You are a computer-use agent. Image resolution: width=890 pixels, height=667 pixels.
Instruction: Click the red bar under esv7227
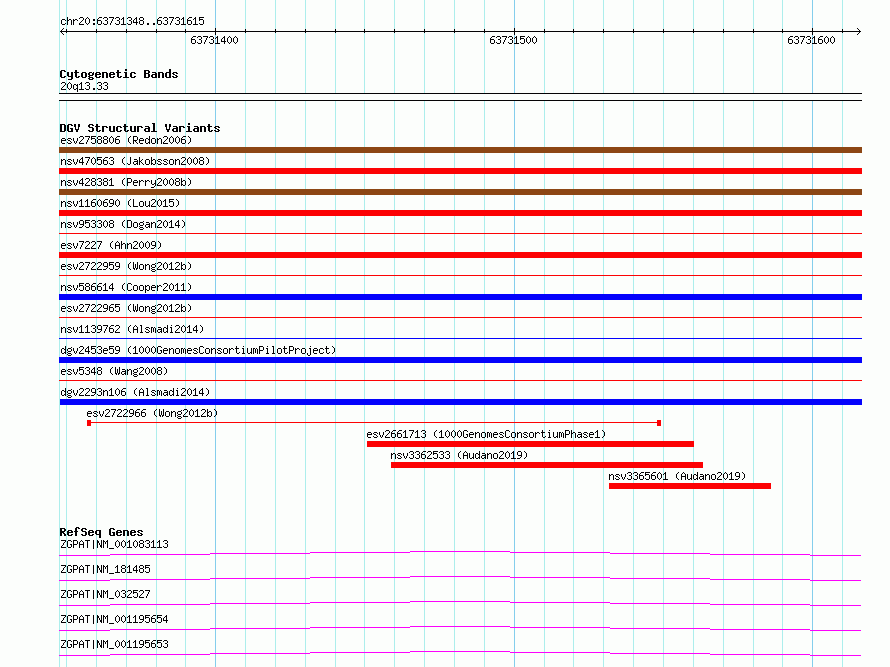[x=460, y=255]
